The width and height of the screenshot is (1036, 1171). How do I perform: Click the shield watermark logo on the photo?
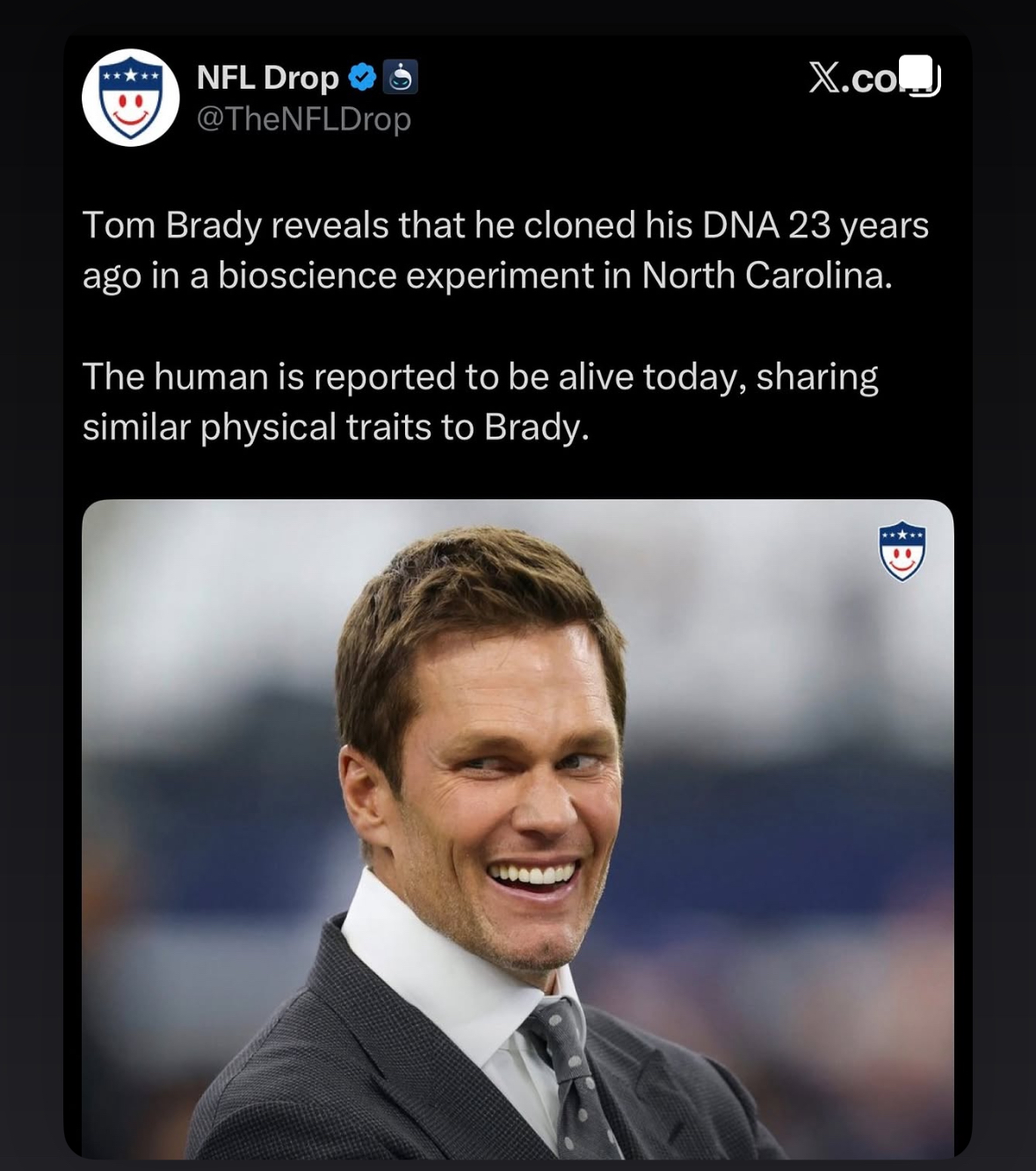[902, 551]
